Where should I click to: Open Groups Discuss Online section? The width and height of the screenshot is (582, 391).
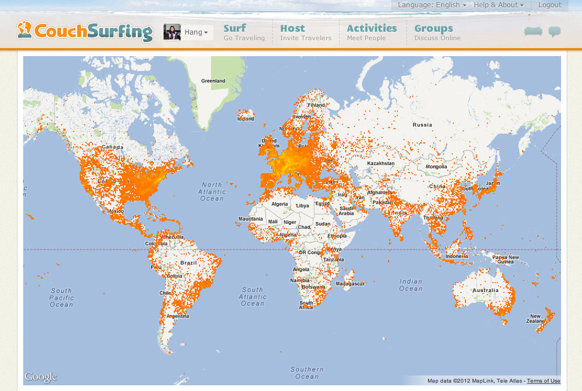click(x=437, y=32)
